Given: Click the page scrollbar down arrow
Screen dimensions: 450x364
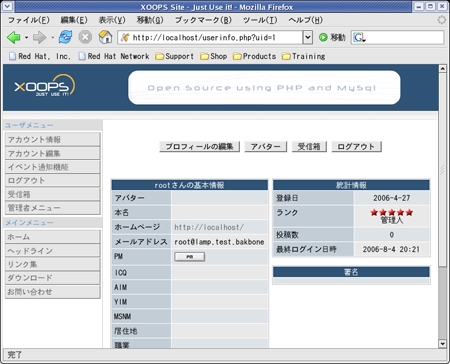Looking at the screenshot, I should coord(442,344).
